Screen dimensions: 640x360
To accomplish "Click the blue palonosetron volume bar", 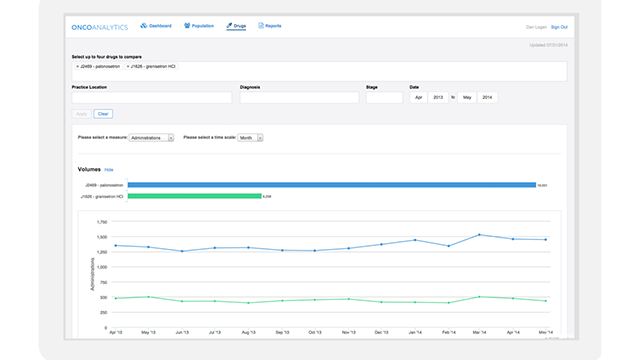I will click(331, 185).
